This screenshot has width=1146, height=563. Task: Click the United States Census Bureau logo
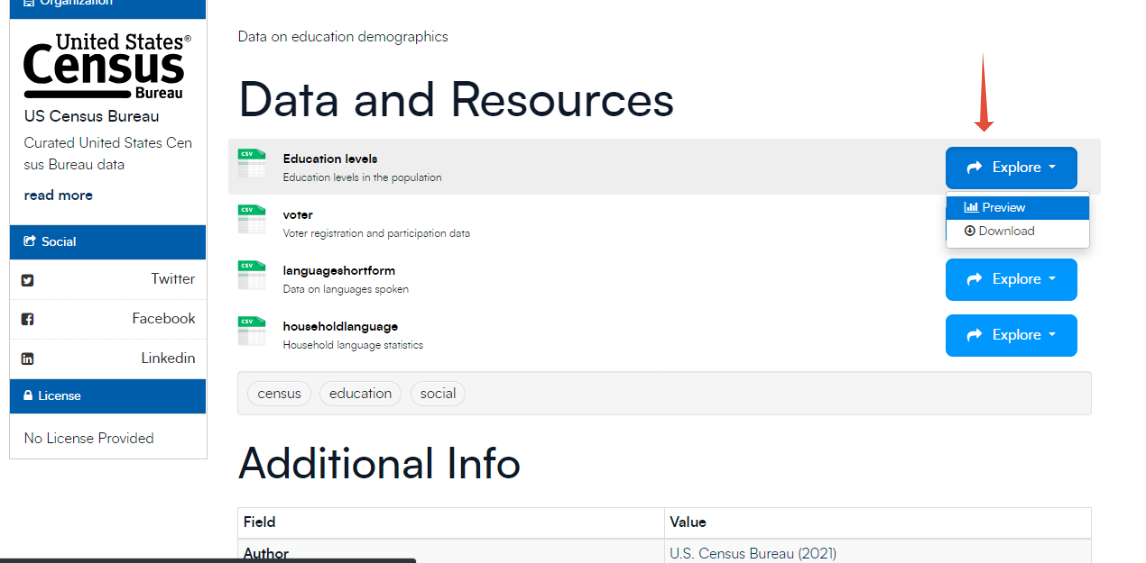[107, 66]
